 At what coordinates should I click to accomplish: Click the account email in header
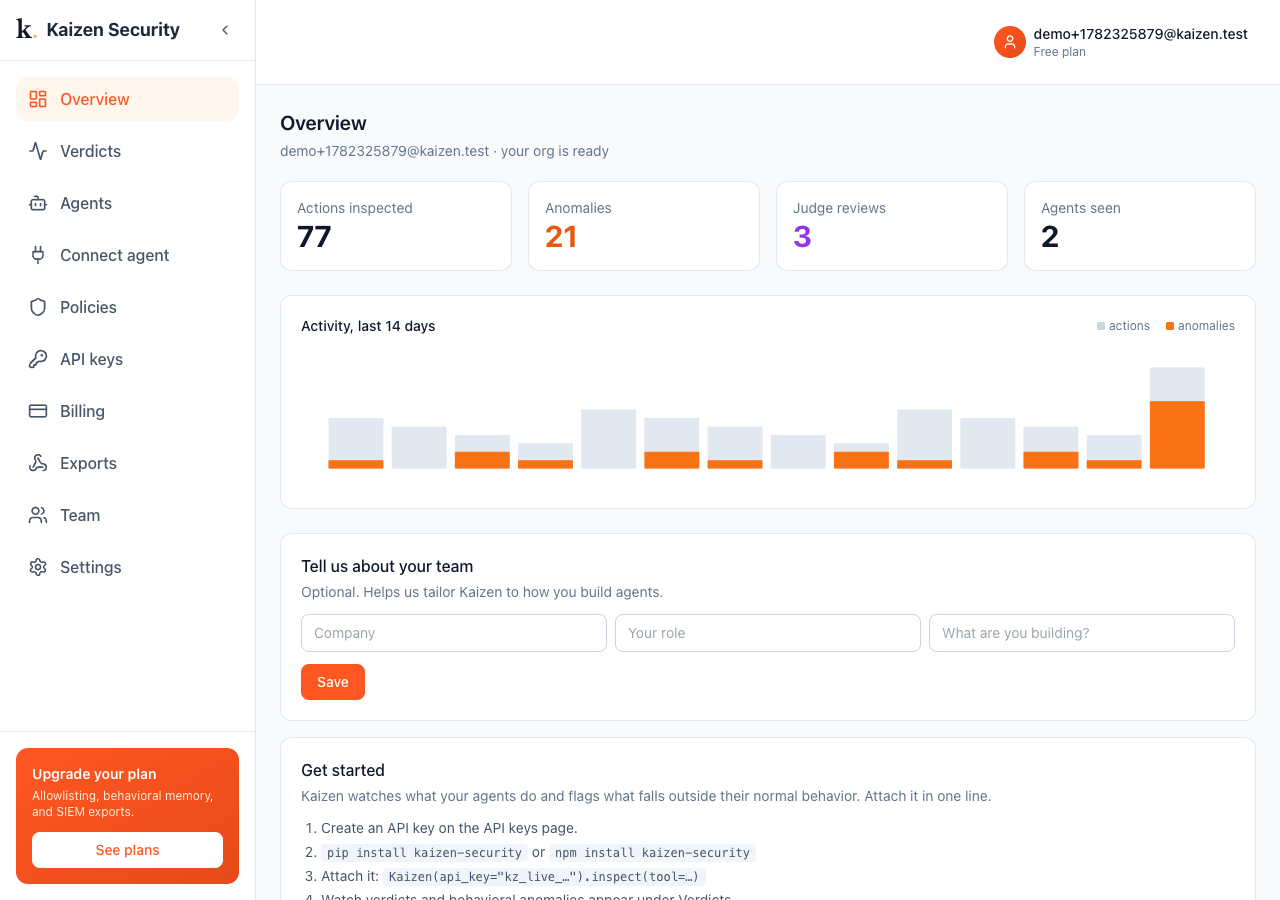(x=1140, y=34)
